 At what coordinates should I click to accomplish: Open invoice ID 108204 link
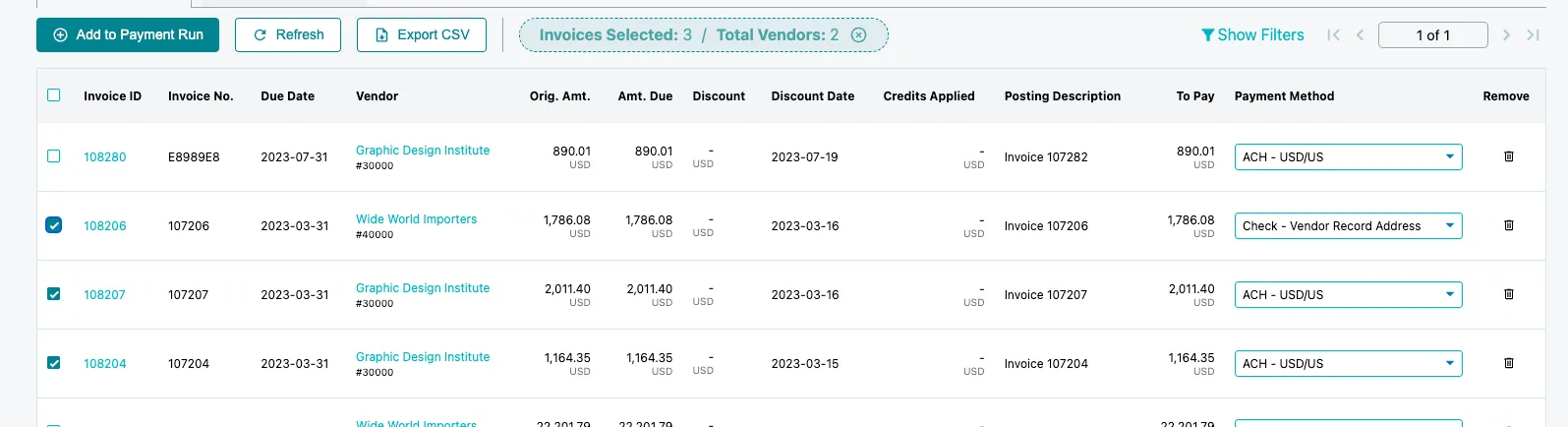[x=104, y=363]
